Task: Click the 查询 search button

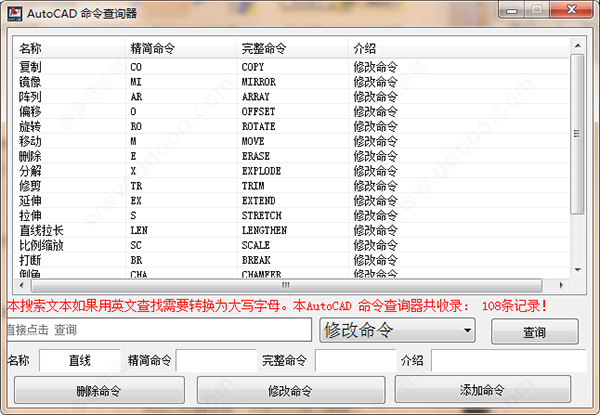Action: [x=535, y=332]
